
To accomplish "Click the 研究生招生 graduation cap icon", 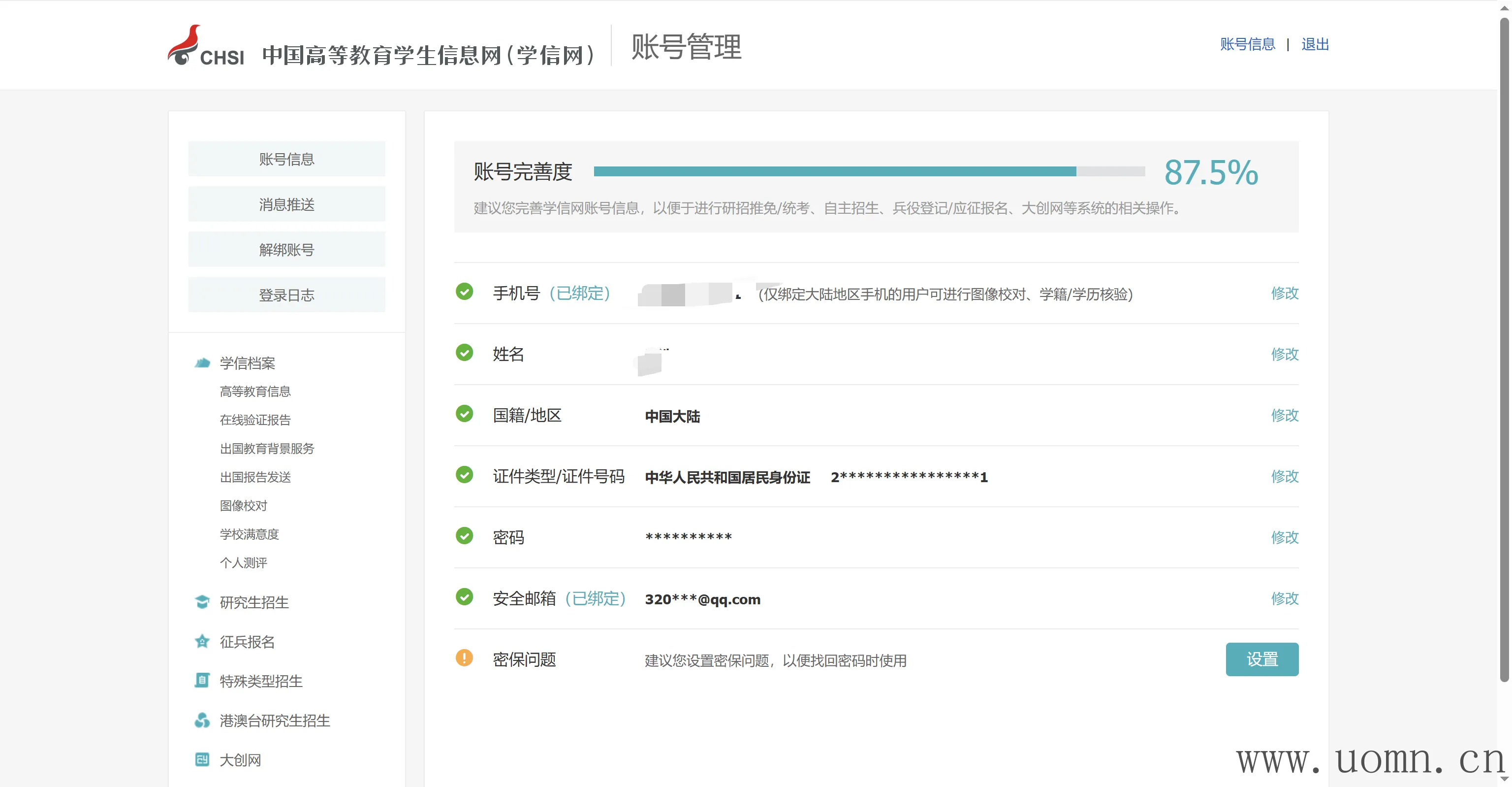I will [202, 602].
